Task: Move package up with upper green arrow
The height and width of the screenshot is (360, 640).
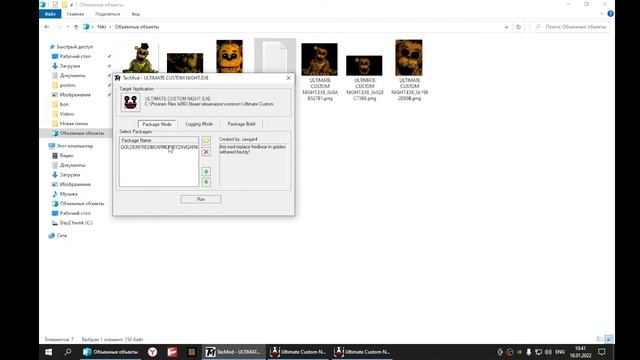Action: tap(206, 172)
